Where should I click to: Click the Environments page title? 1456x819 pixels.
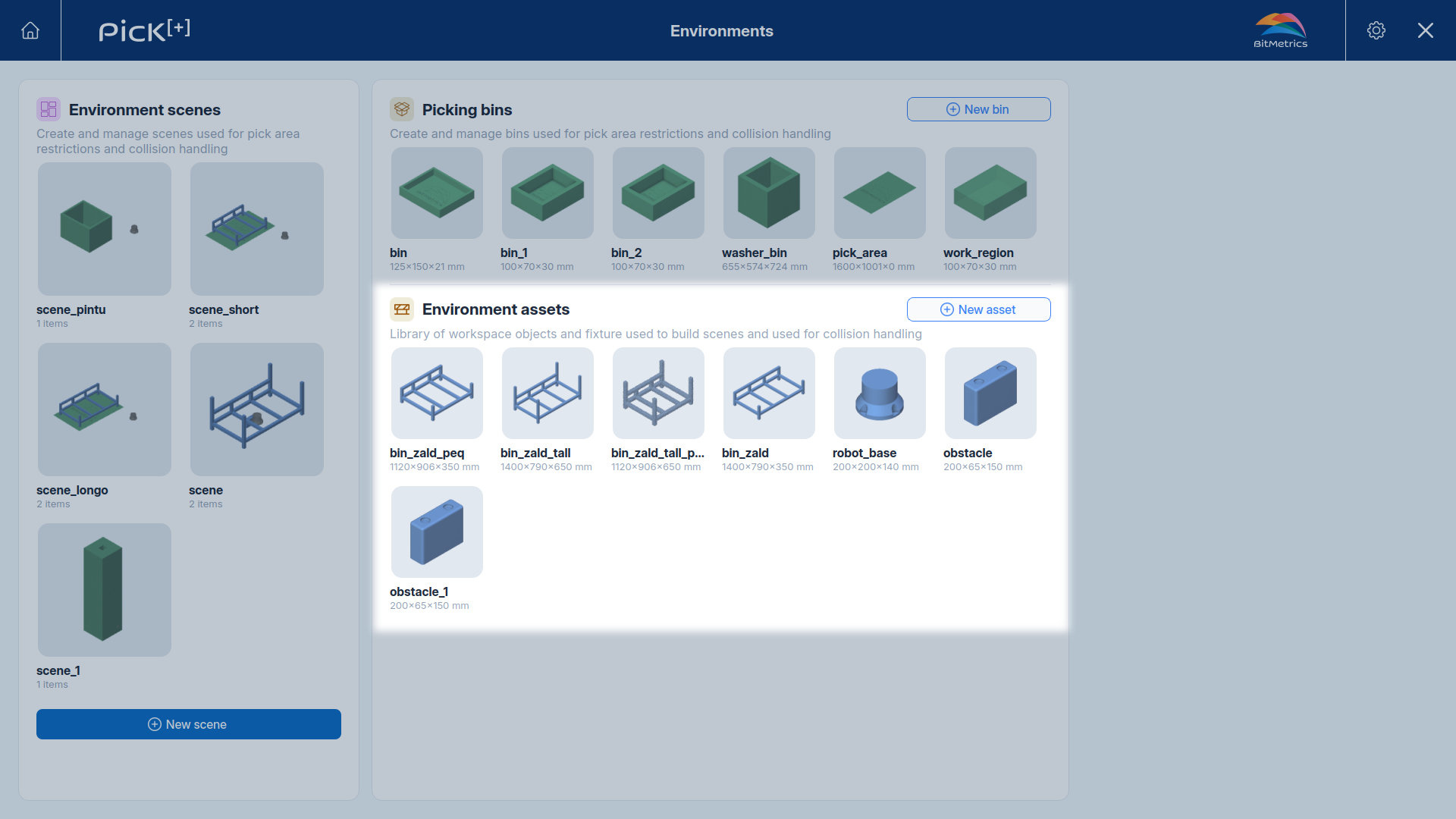tap(722, 31)
